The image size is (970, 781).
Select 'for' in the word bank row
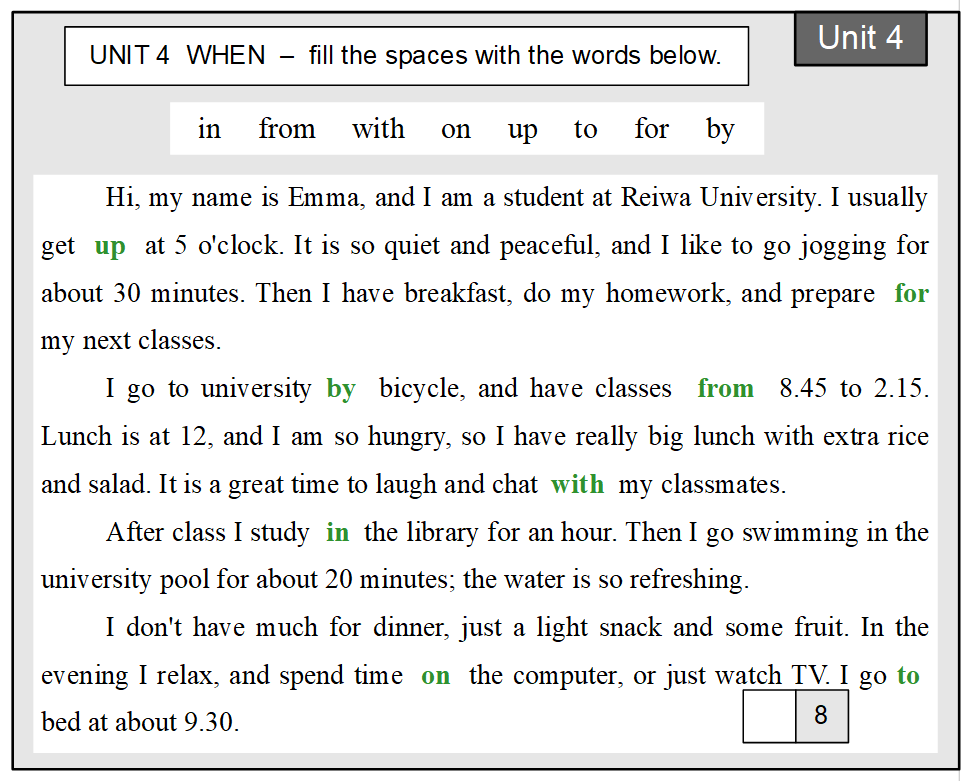(652, 129)
